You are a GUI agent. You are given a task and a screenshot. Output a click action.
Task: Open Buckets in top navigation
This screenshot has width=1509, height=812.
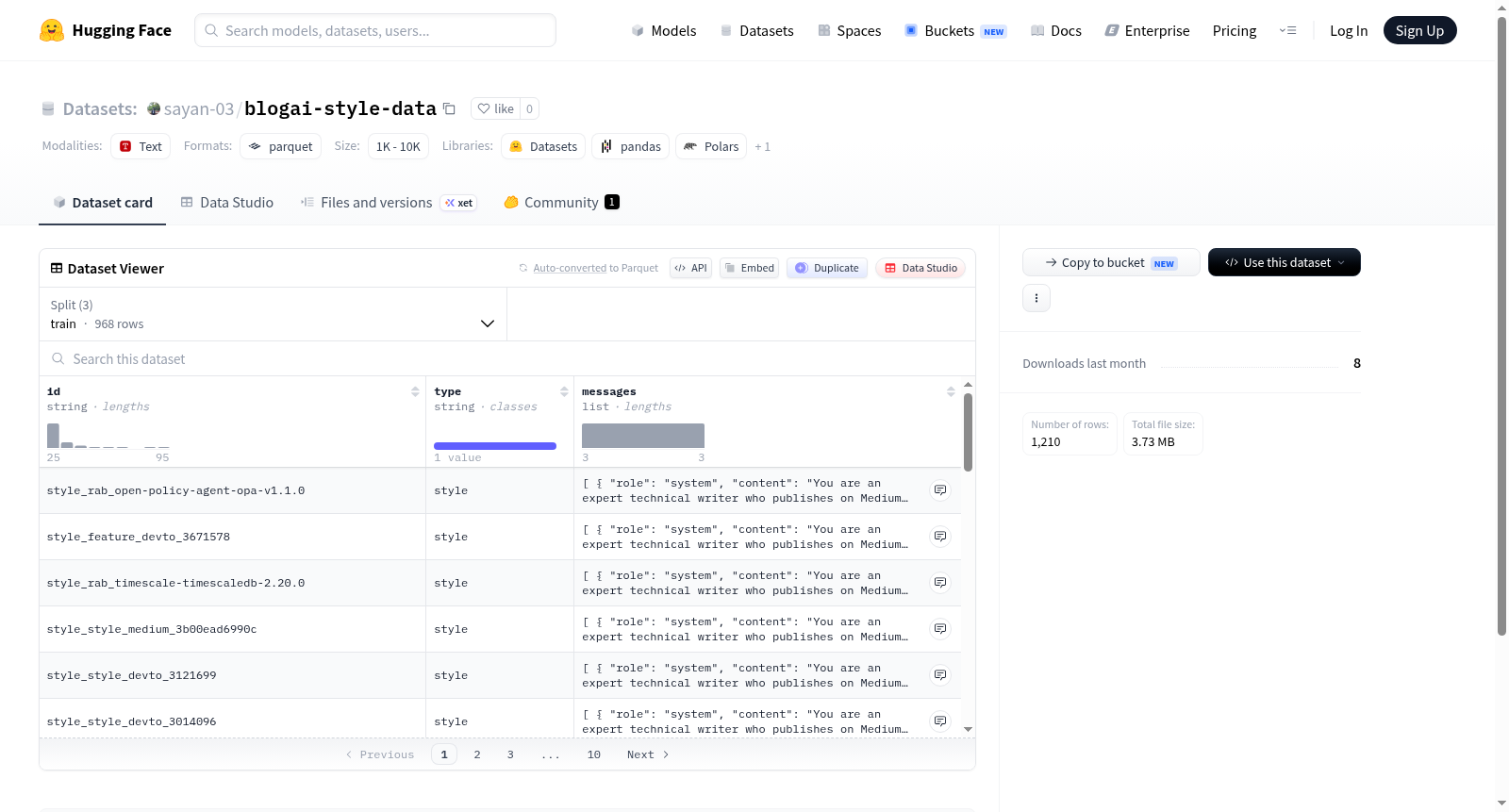(955, 31)
